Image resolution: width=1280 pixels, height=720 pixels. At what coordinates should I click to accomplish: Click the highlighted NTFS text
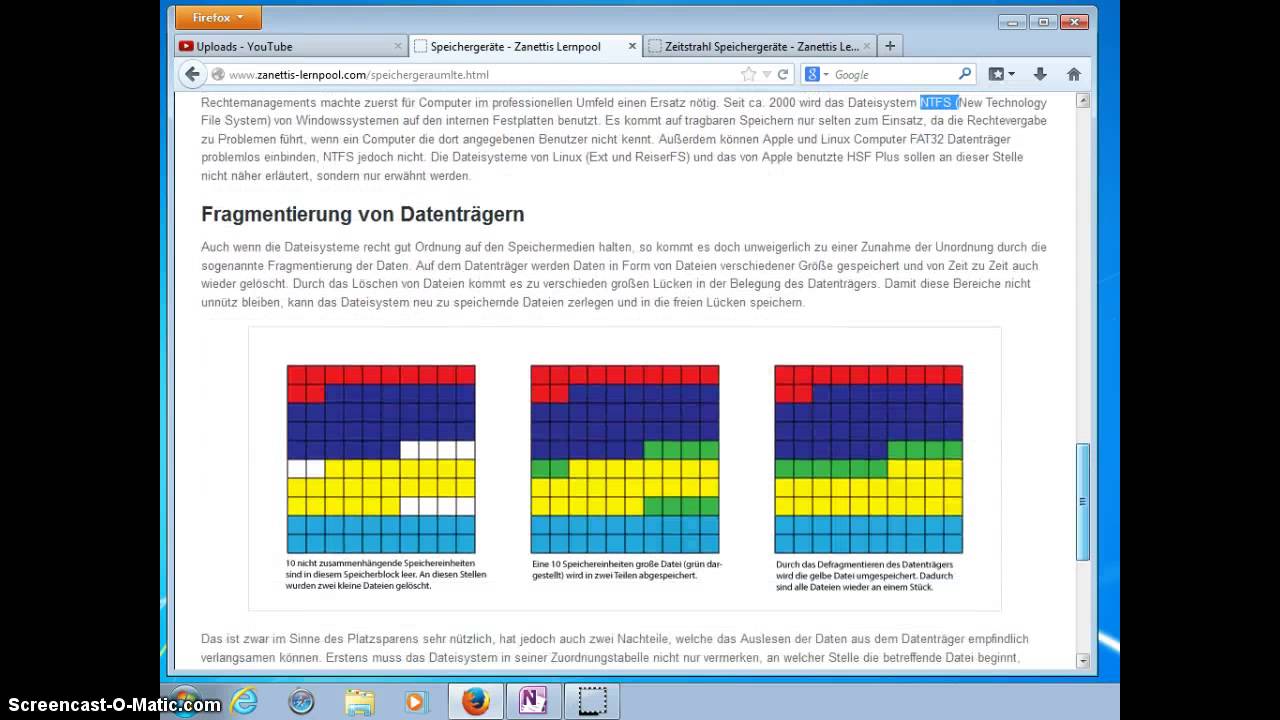(938, 102)
